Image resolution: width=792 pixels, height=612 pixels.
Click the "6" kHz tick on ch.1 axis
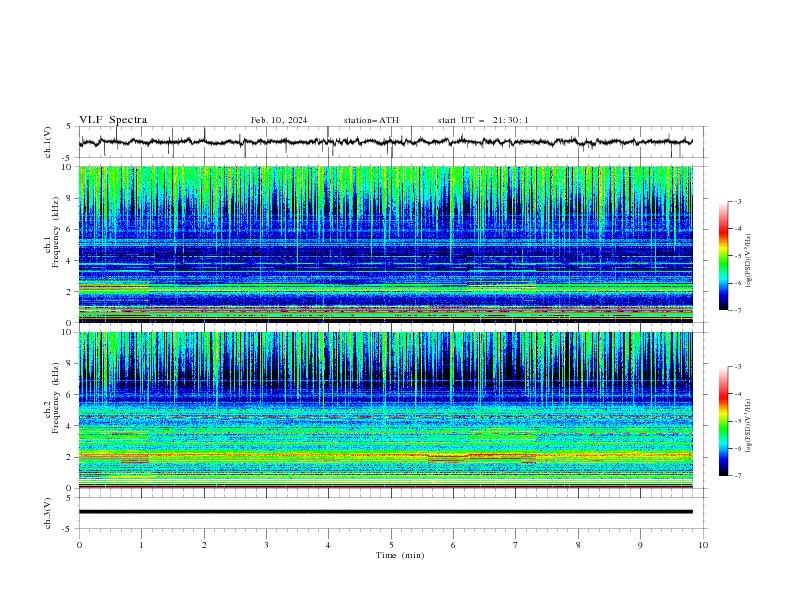pos(70,229)
